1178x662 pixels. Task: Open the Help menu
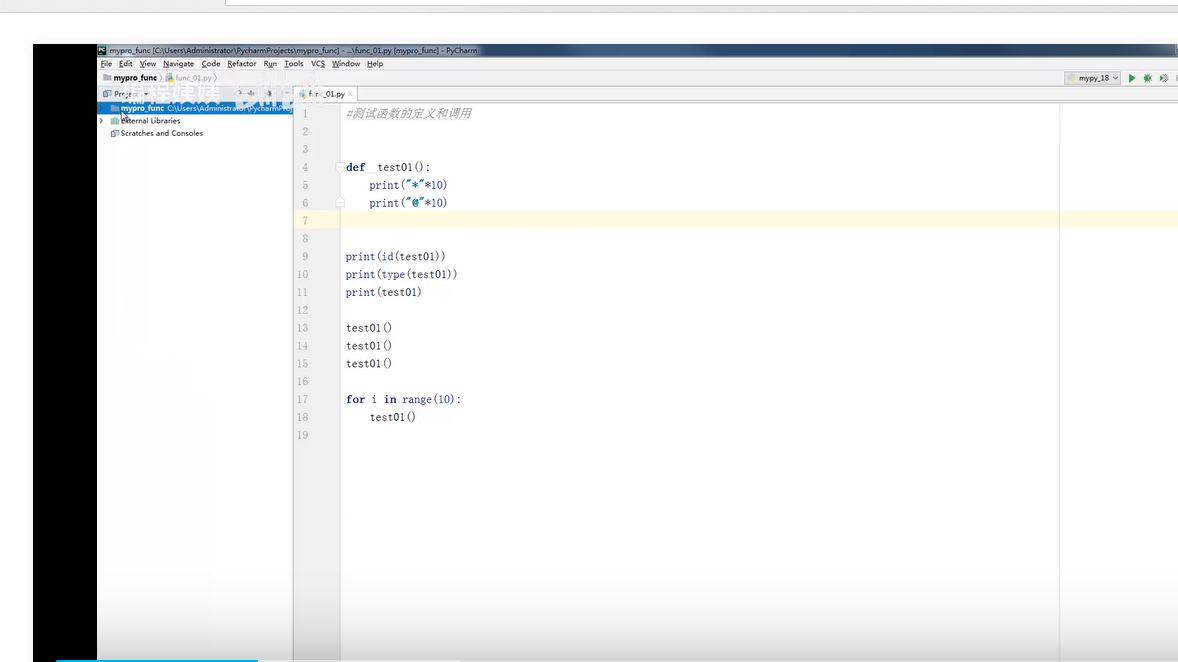tap(375, 64)
